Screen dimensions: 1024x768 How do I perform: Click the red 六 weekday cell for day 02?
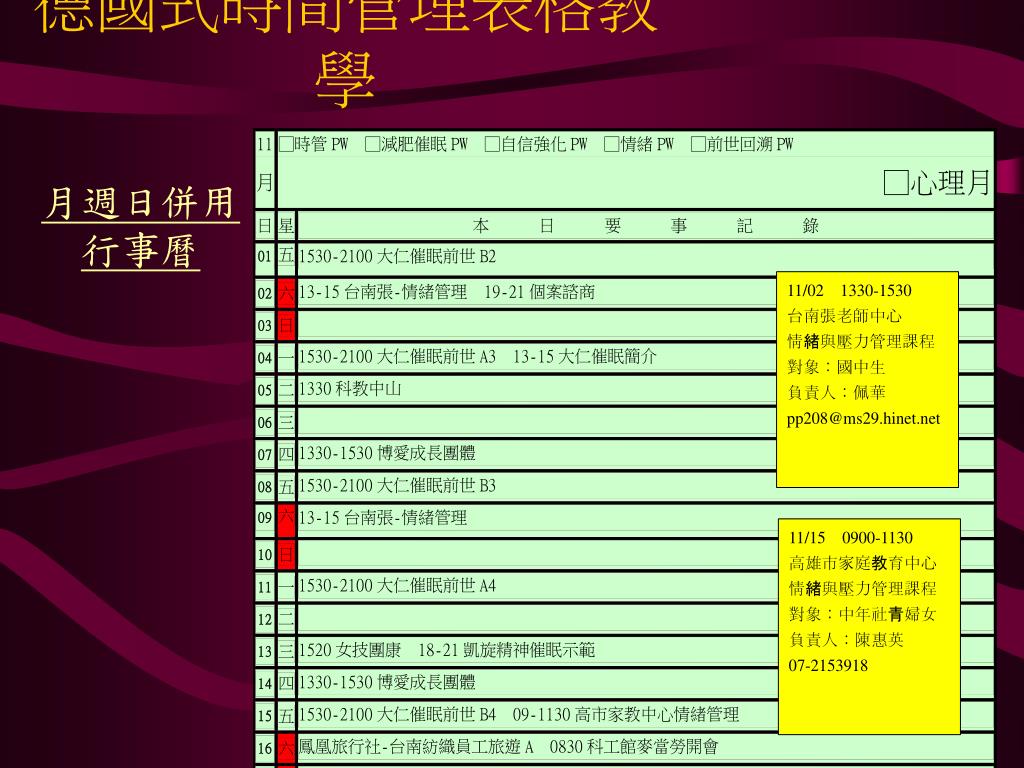tap(286, 293)
